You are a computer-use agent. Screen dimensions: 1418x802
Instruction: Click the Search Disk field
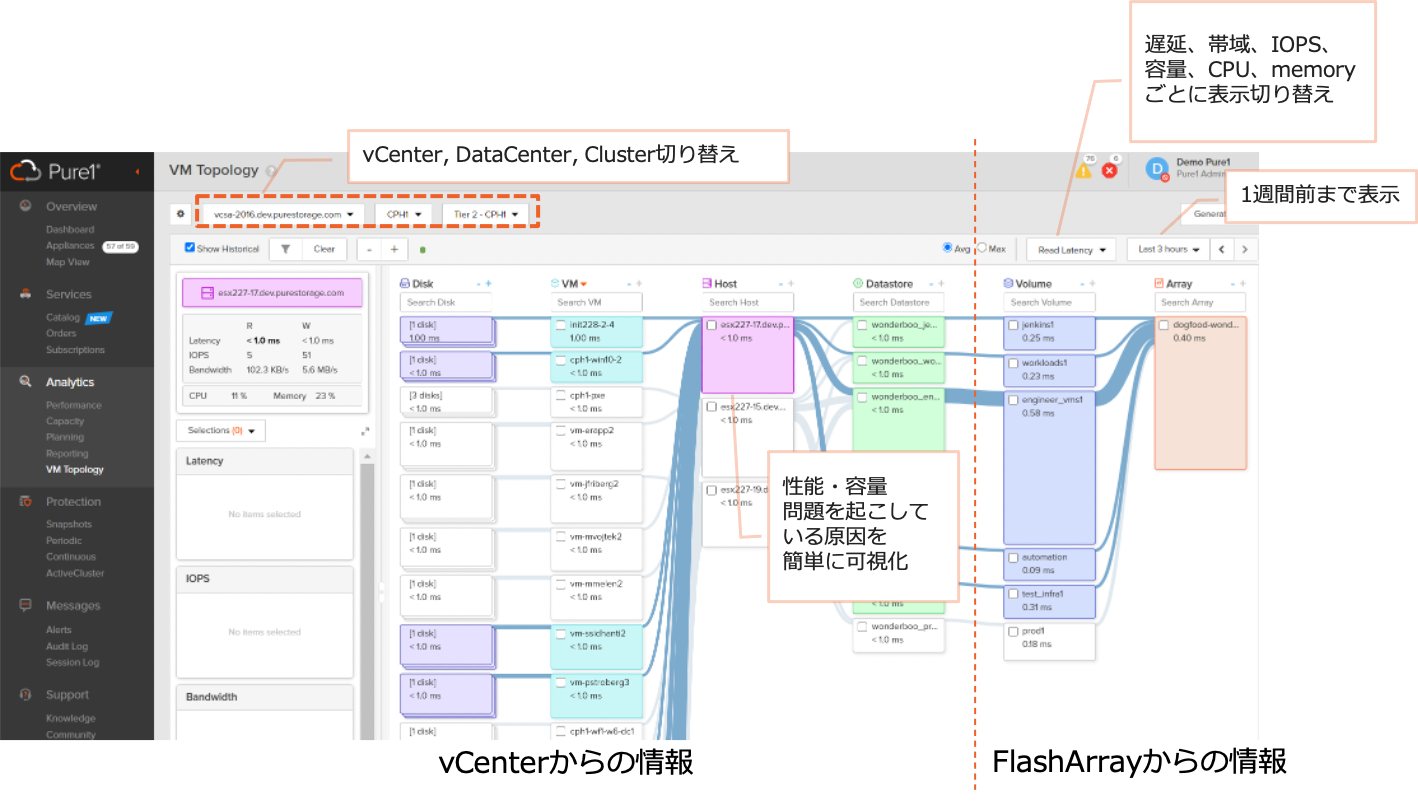446,302
